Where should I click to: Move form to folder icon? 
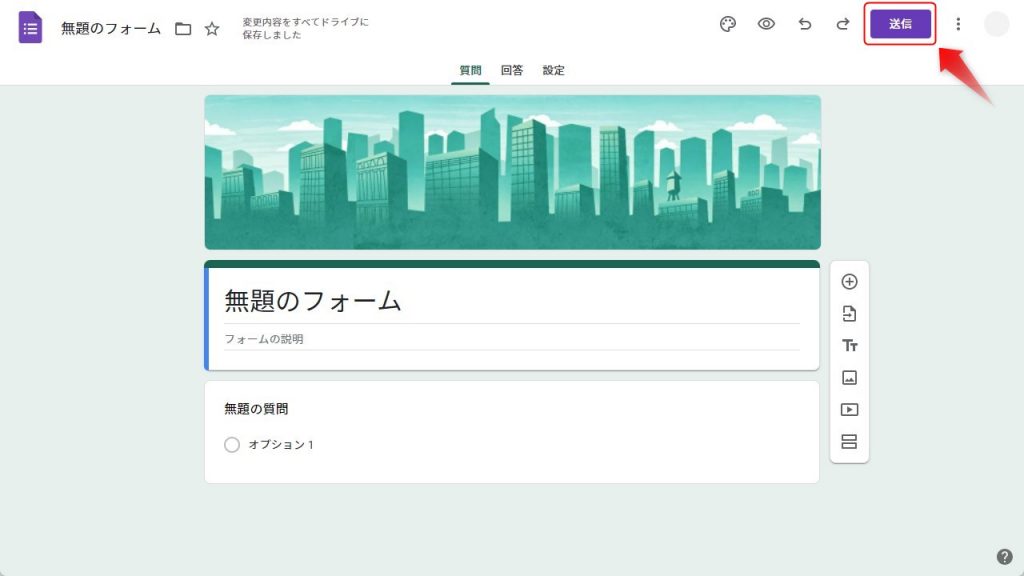[183, 29]
